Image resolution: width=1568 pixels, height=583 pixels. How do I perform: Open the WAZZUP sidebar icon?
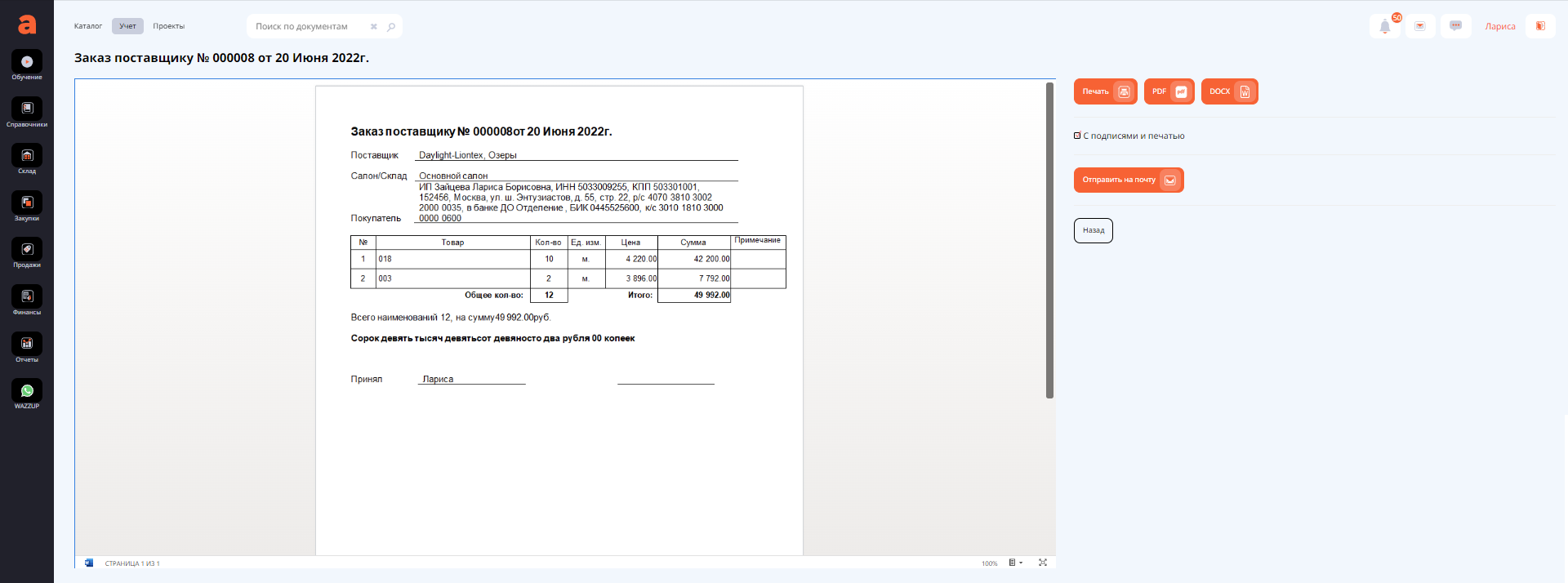pyautogui.click(x=27, y=394)
